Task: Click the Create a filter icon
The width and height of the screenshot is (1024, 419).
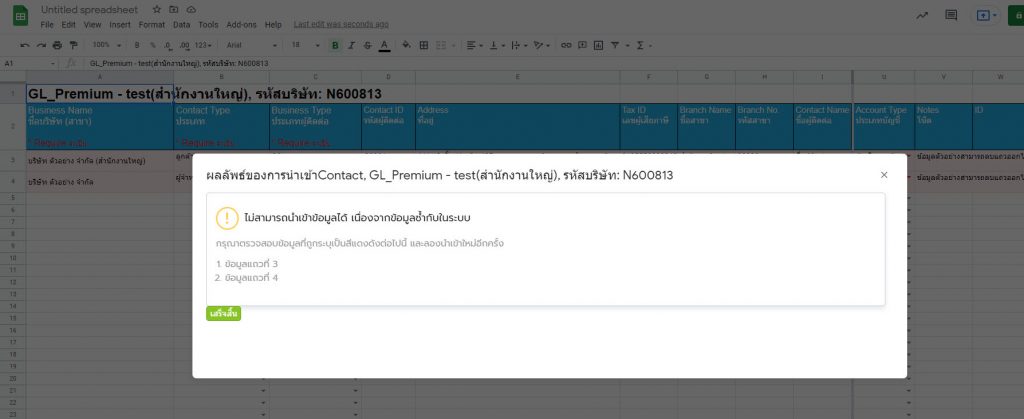Action: pyautogui.click(x=615, y=45)
